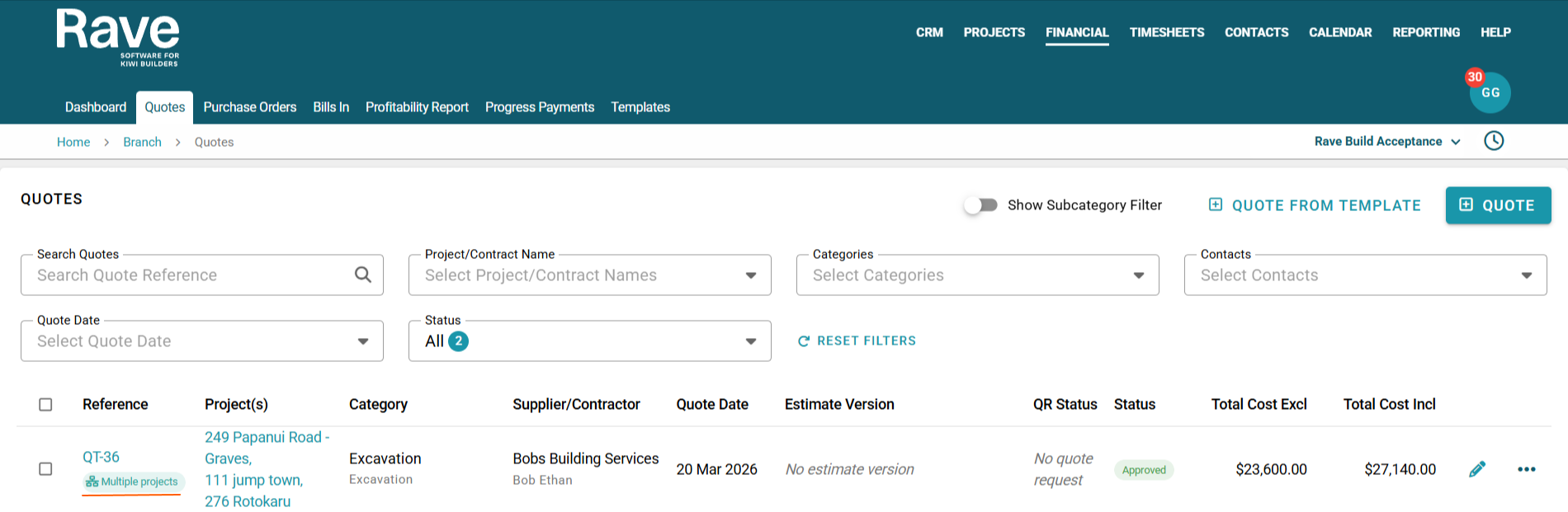Click the Multiple projects badge
The image size is (1568, 512).
[x=132, y=481]
